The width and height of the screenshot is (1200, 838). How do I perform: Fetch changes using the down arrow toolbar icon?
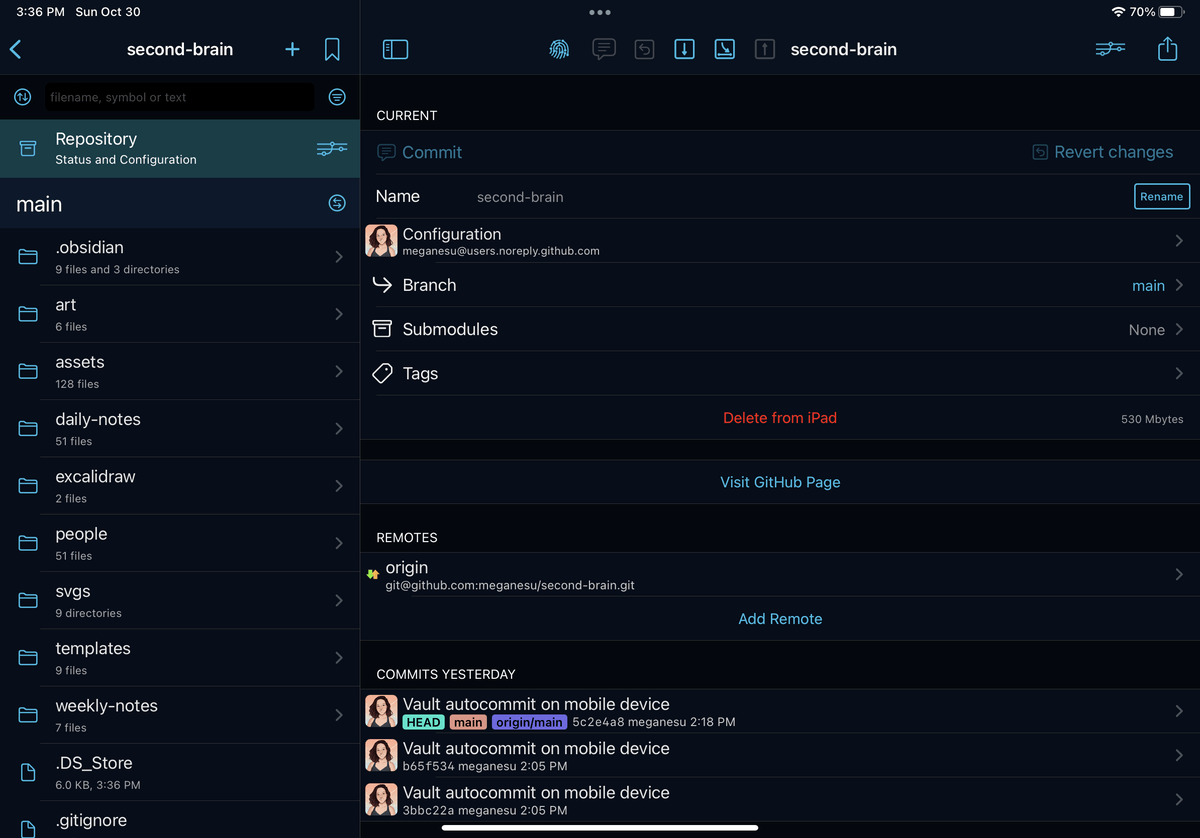[684, 48]
